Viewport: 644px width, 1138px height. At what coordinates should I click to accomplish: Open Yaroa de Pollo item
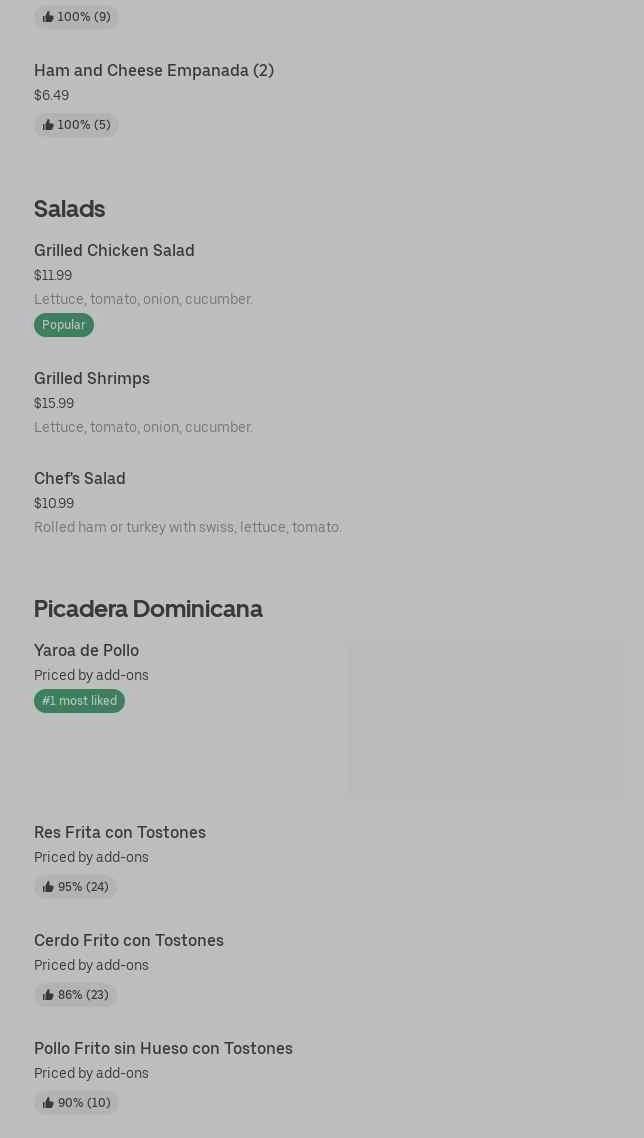(86, 650)
